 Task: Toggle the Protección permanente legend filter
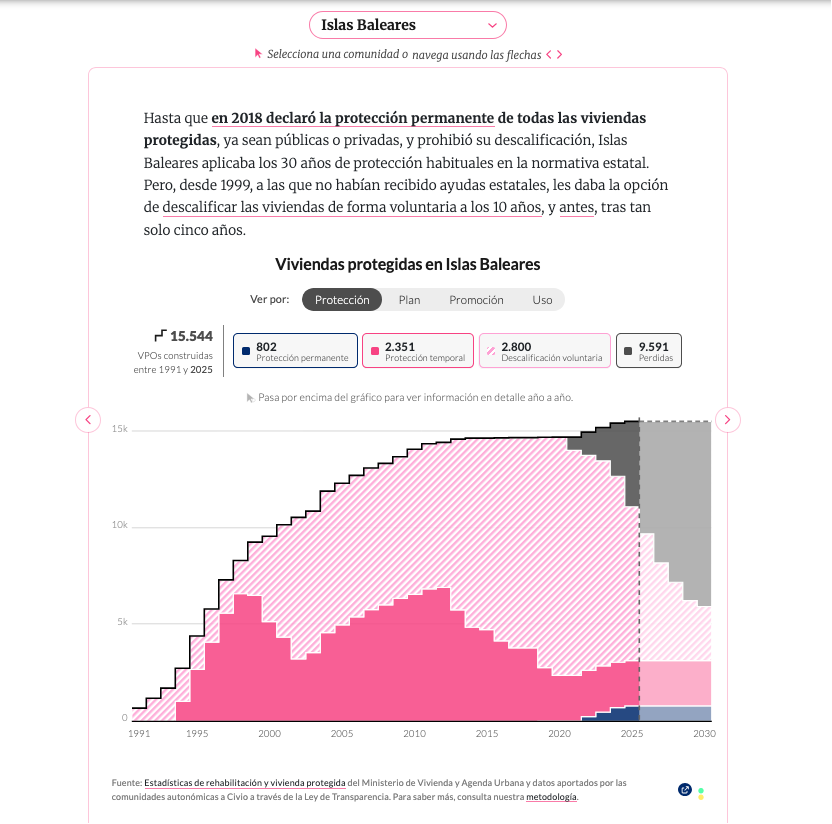click(x=296, y=351)
